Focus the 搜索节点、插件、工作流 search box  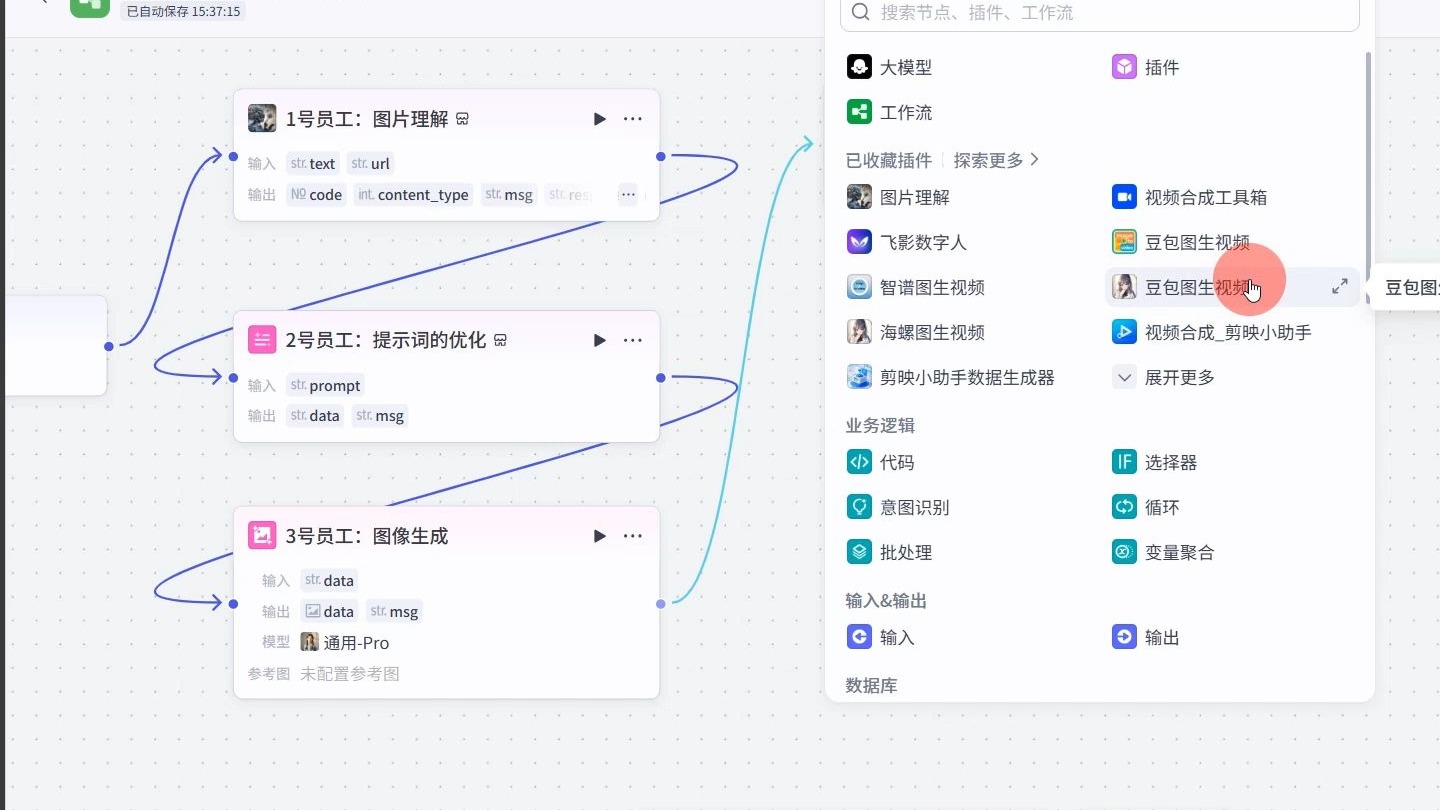pyautogui.click(x=1100, y=13)
